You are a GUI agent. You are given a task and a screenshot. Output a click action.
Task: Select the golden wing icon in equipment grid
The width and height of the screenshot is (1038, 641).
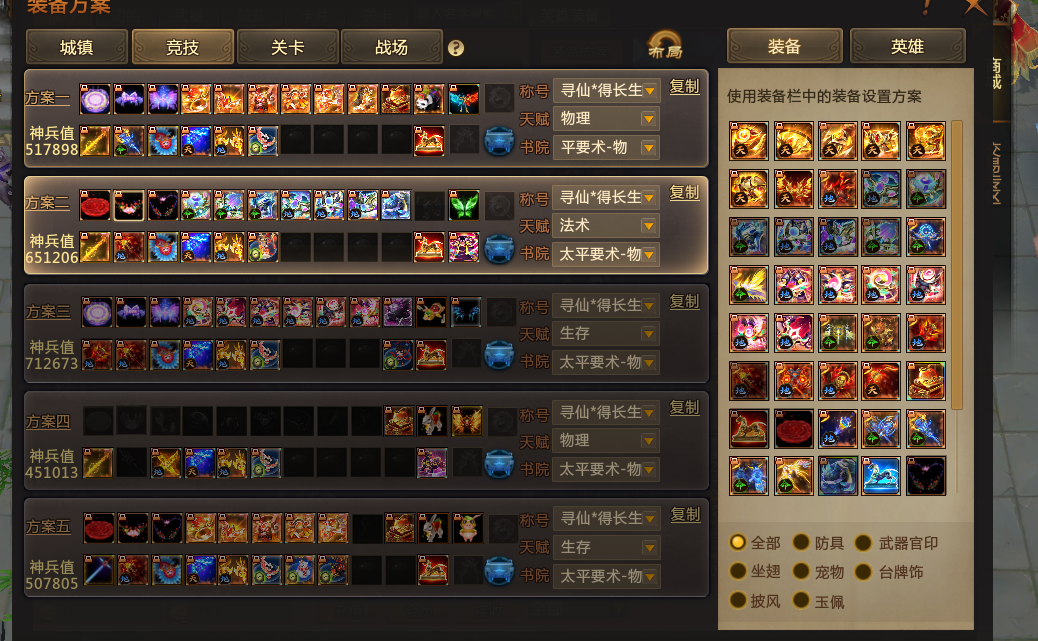pos(749,285)
